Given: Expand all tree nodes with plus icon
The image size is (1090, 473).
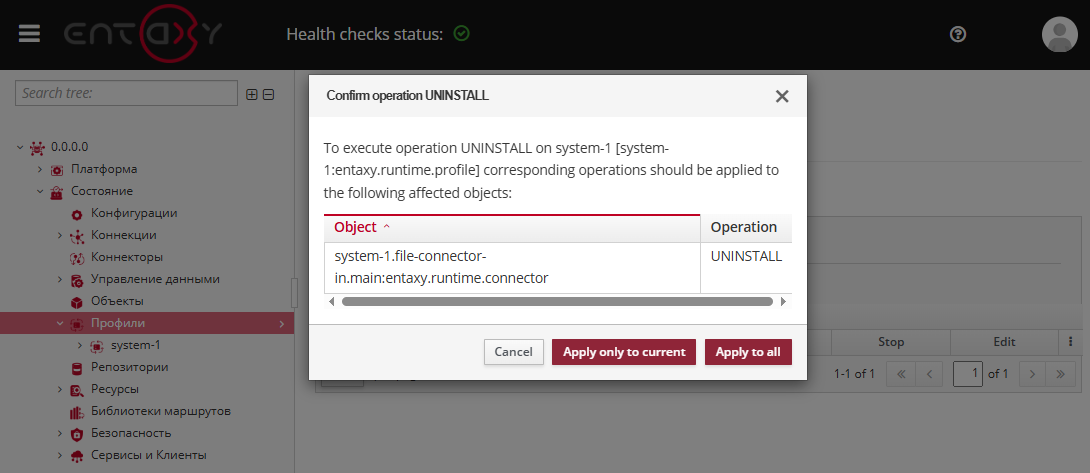Looking at the screenshot, I should pyautogui.click(x=252, y=95).
